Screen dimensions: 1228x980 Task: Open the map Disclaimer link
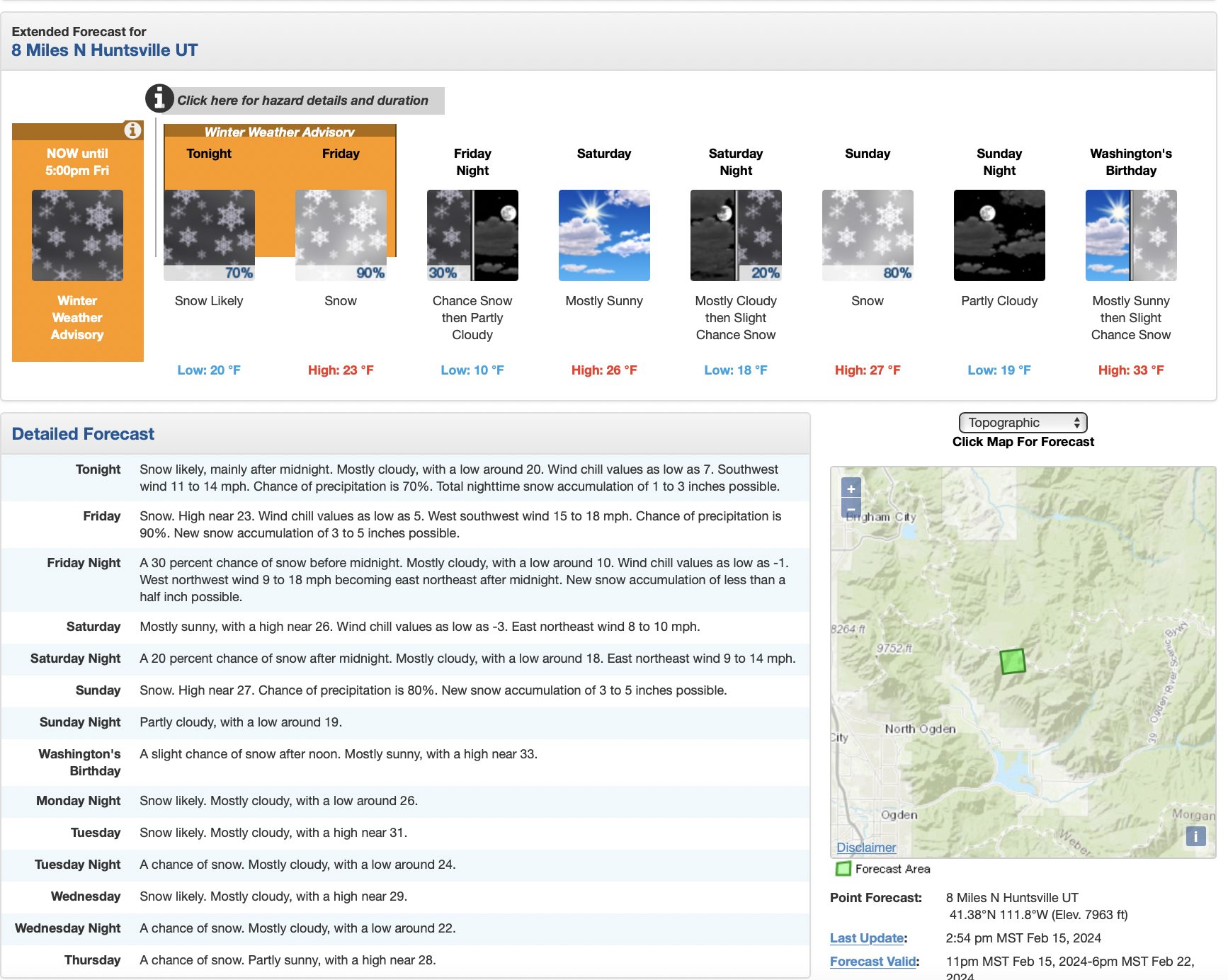866,848
